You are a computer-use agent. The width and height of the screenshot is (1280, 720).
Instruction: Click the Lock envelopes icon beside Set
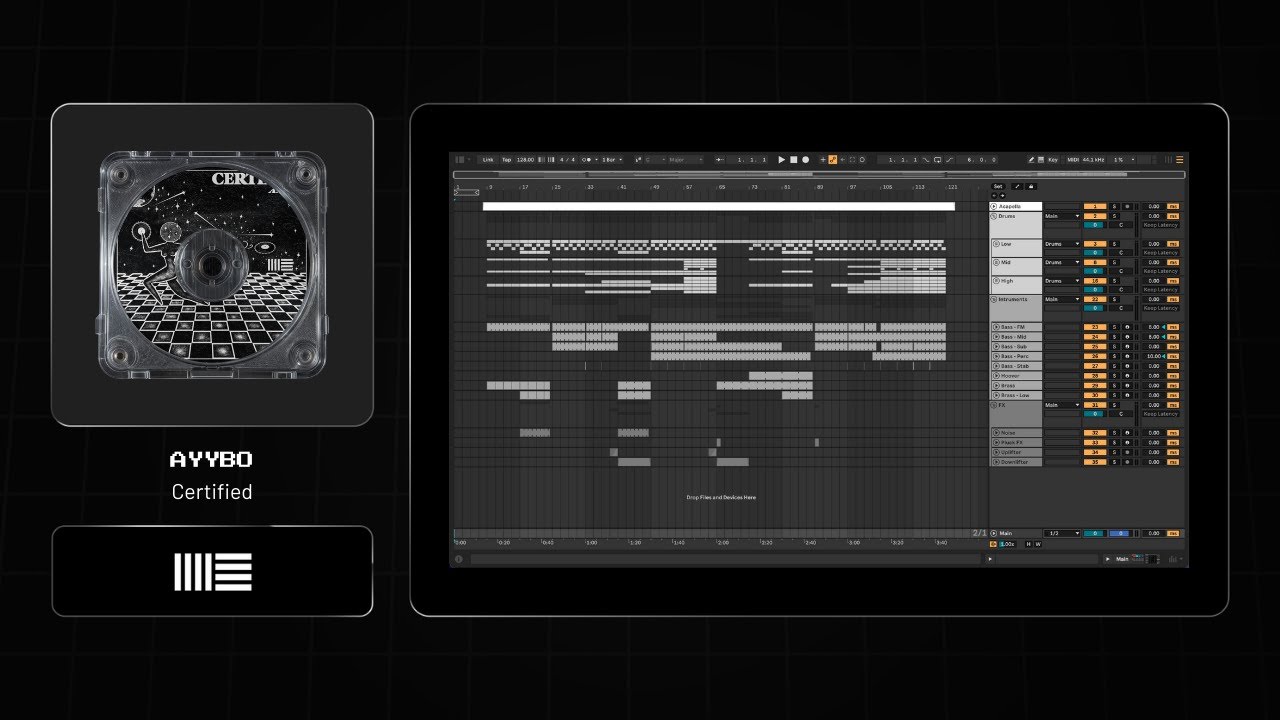coord(1031,186)
